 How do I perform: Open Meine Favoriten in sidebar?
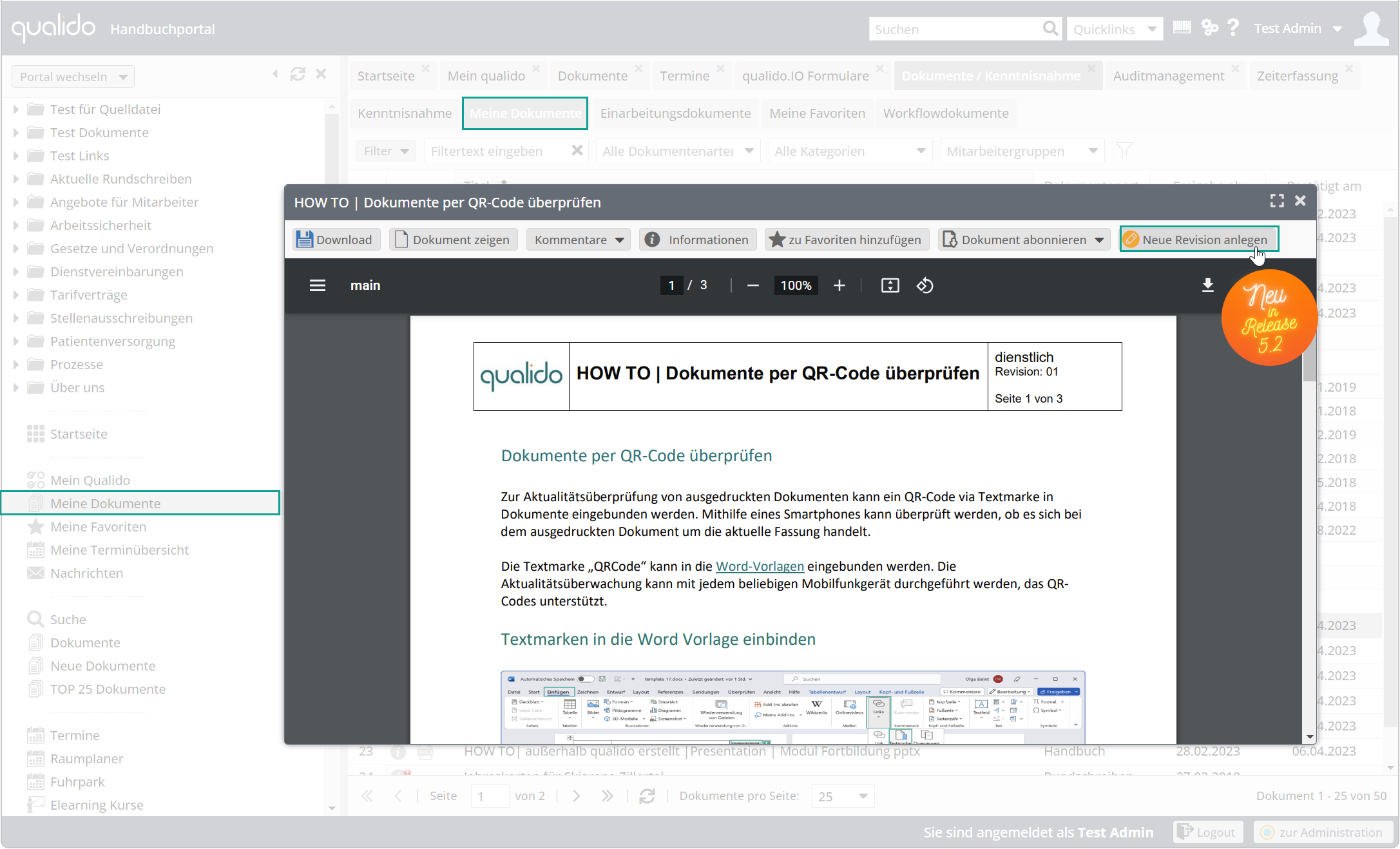(99, 527)
